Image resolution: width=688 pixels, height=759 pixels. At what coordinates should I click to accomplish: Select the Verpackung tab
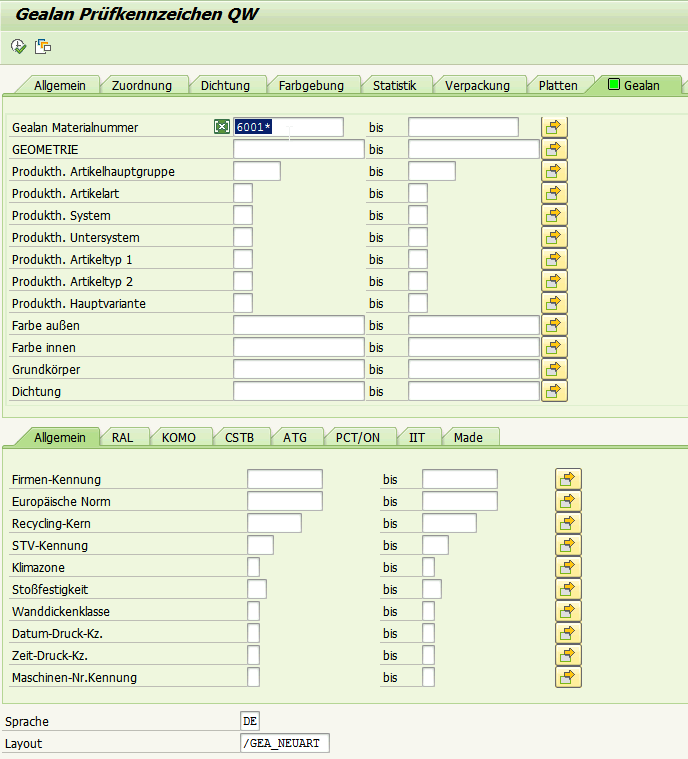pos(477,85)
